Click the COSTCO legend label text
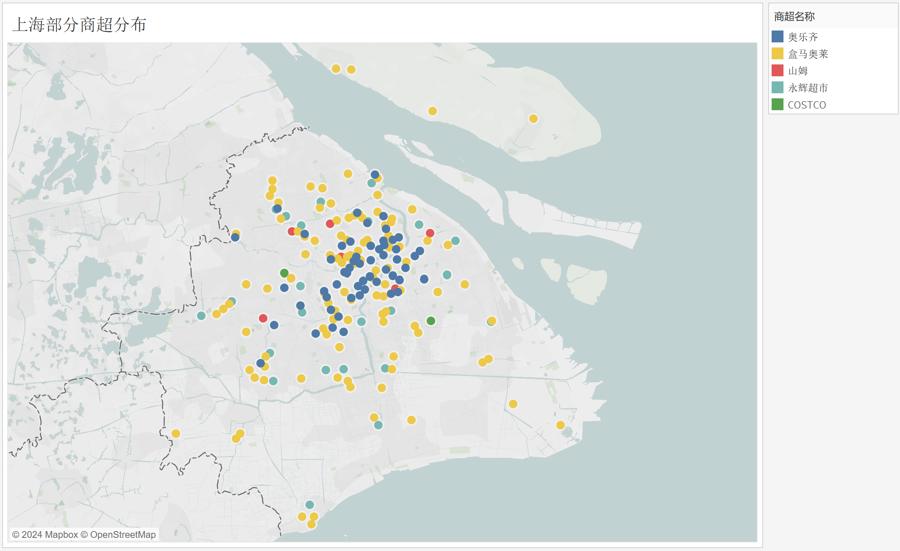Screen dimensions: 900x551 [x=806, y=105]
